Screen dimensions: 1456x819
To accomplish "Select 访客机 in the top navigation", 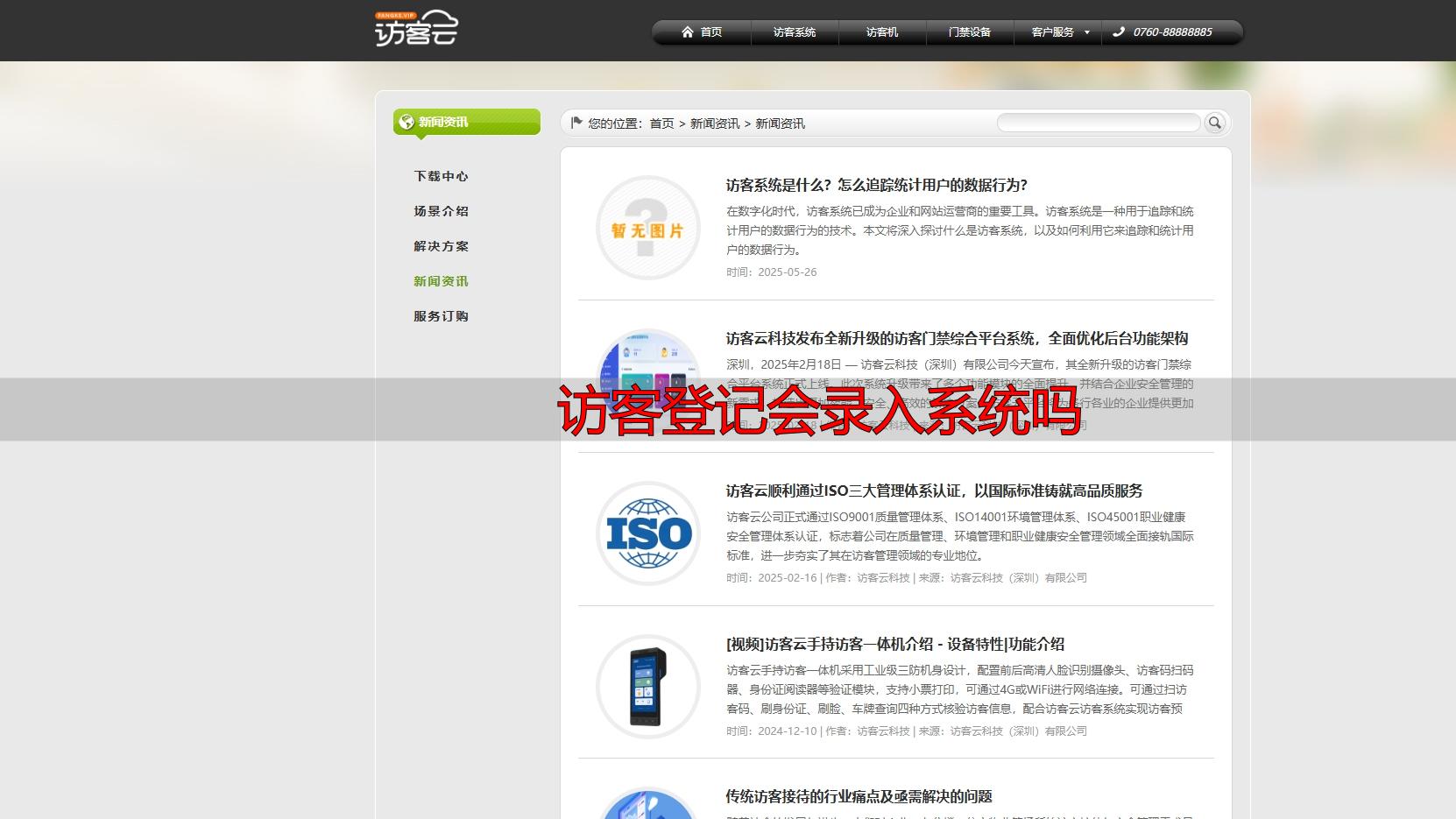I will coord(881,32).
